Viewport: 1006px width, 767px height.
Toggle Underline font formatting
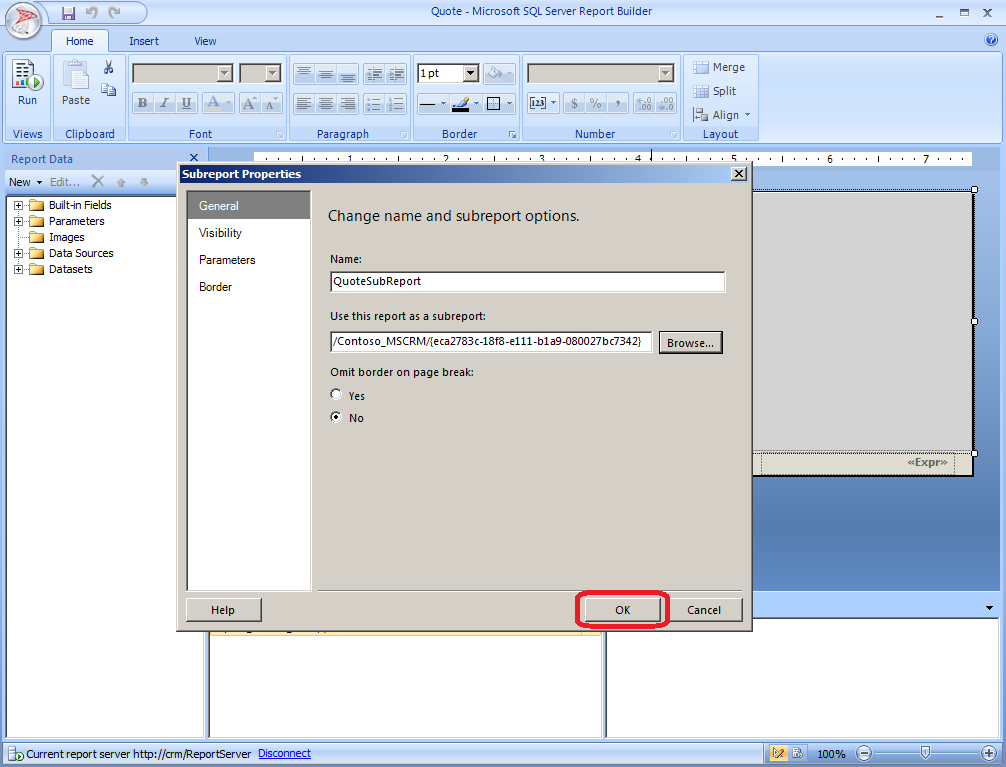click(x=186, y=103)
